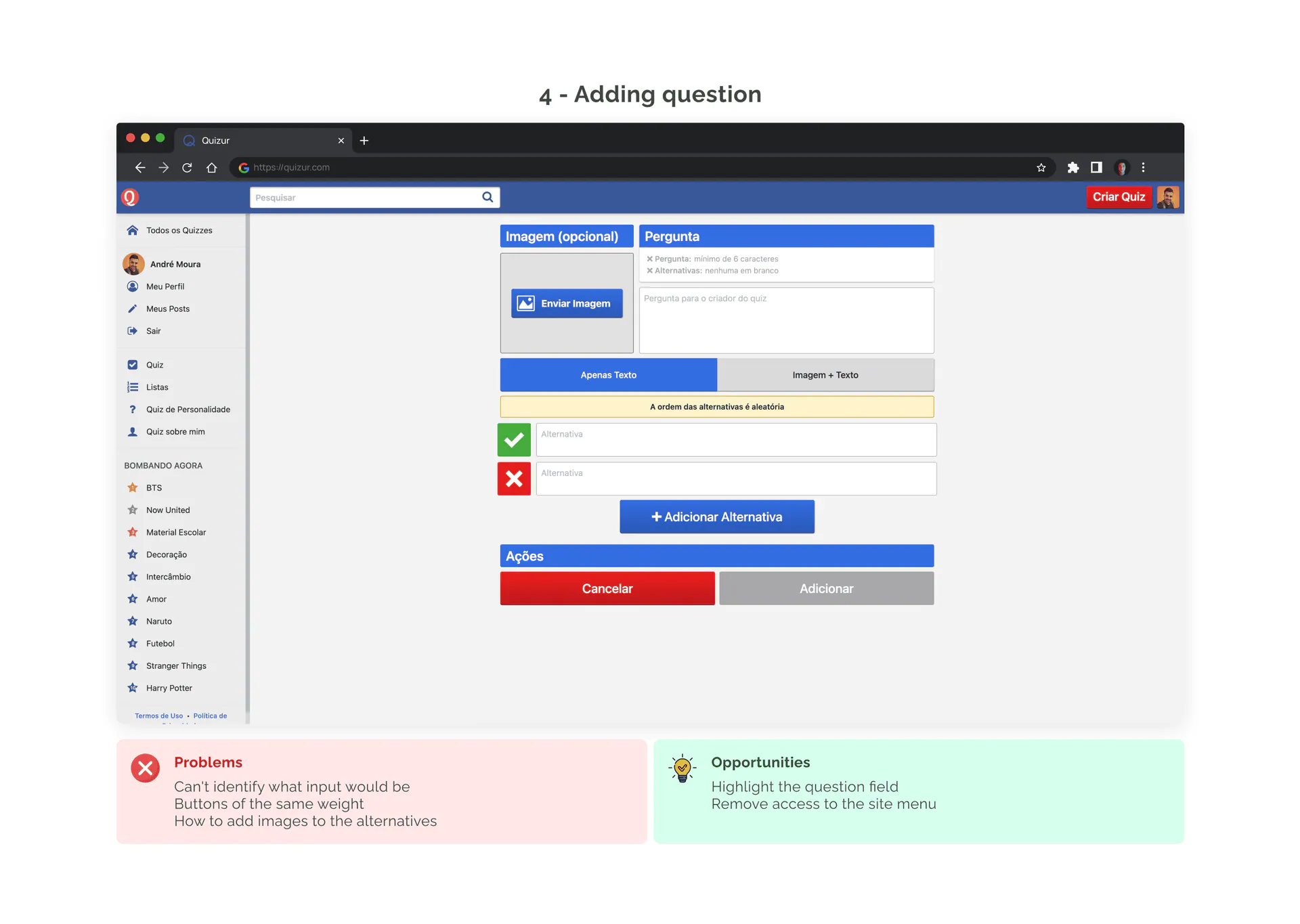
Task: Open the browser extensions puzzle icon
Action: pos(1073,167)
